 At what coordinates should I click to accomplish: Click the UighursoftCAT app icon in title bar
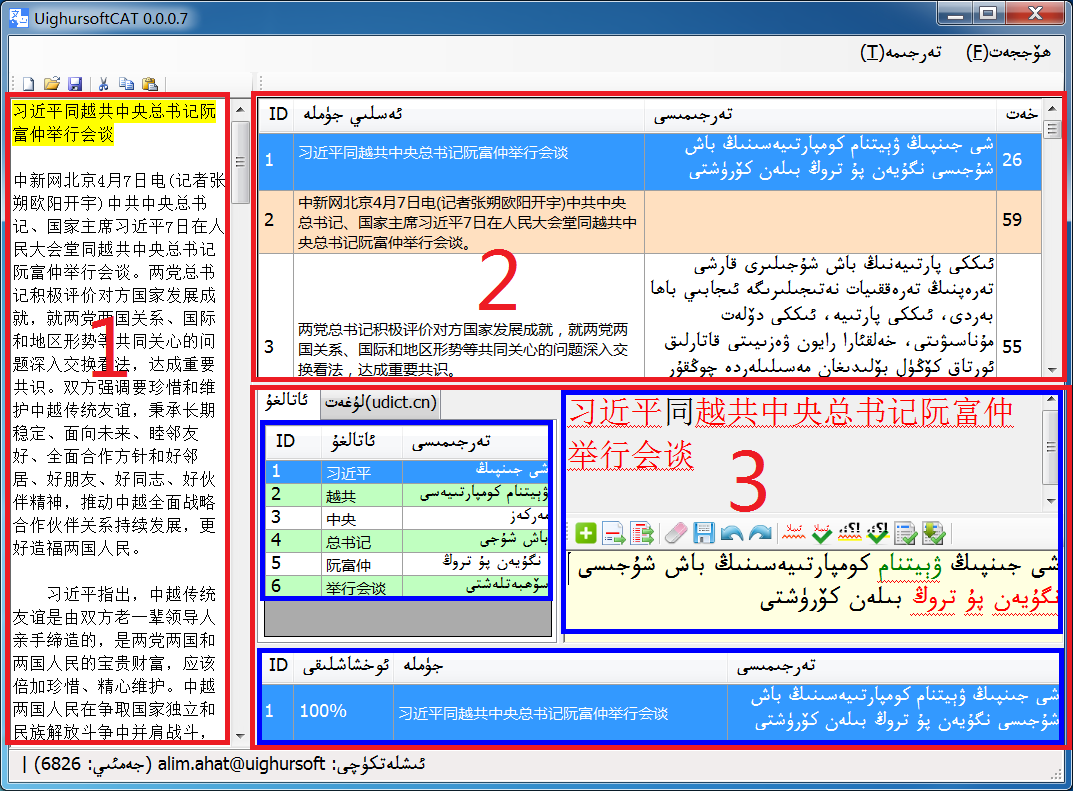coord(19,18)
